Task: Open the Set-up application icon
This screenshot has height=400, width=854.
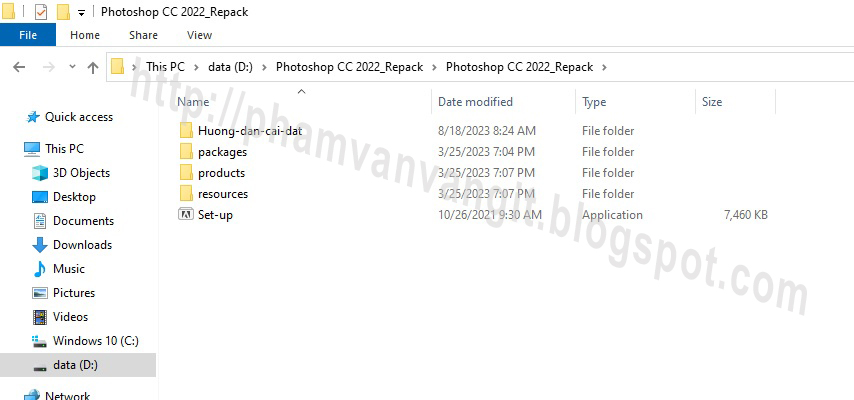Action: (186, 214)
